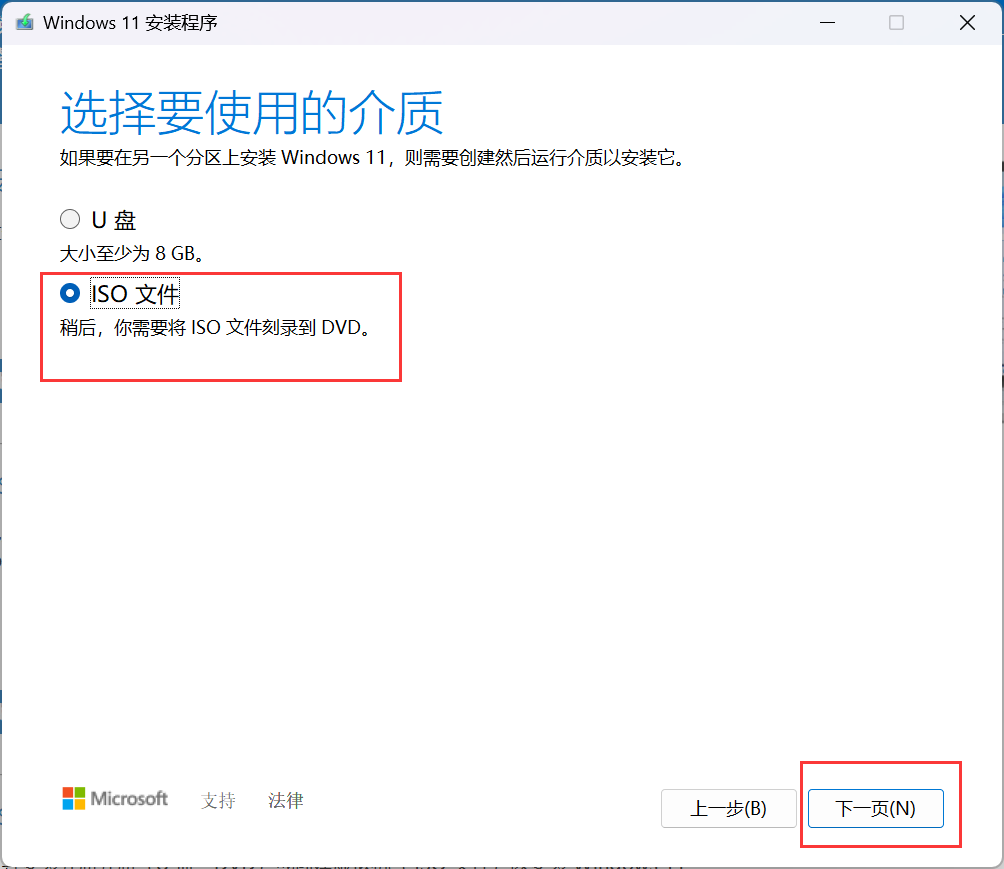Click the heading 选择要使用的介质
1004x869 pixels.
251,113
